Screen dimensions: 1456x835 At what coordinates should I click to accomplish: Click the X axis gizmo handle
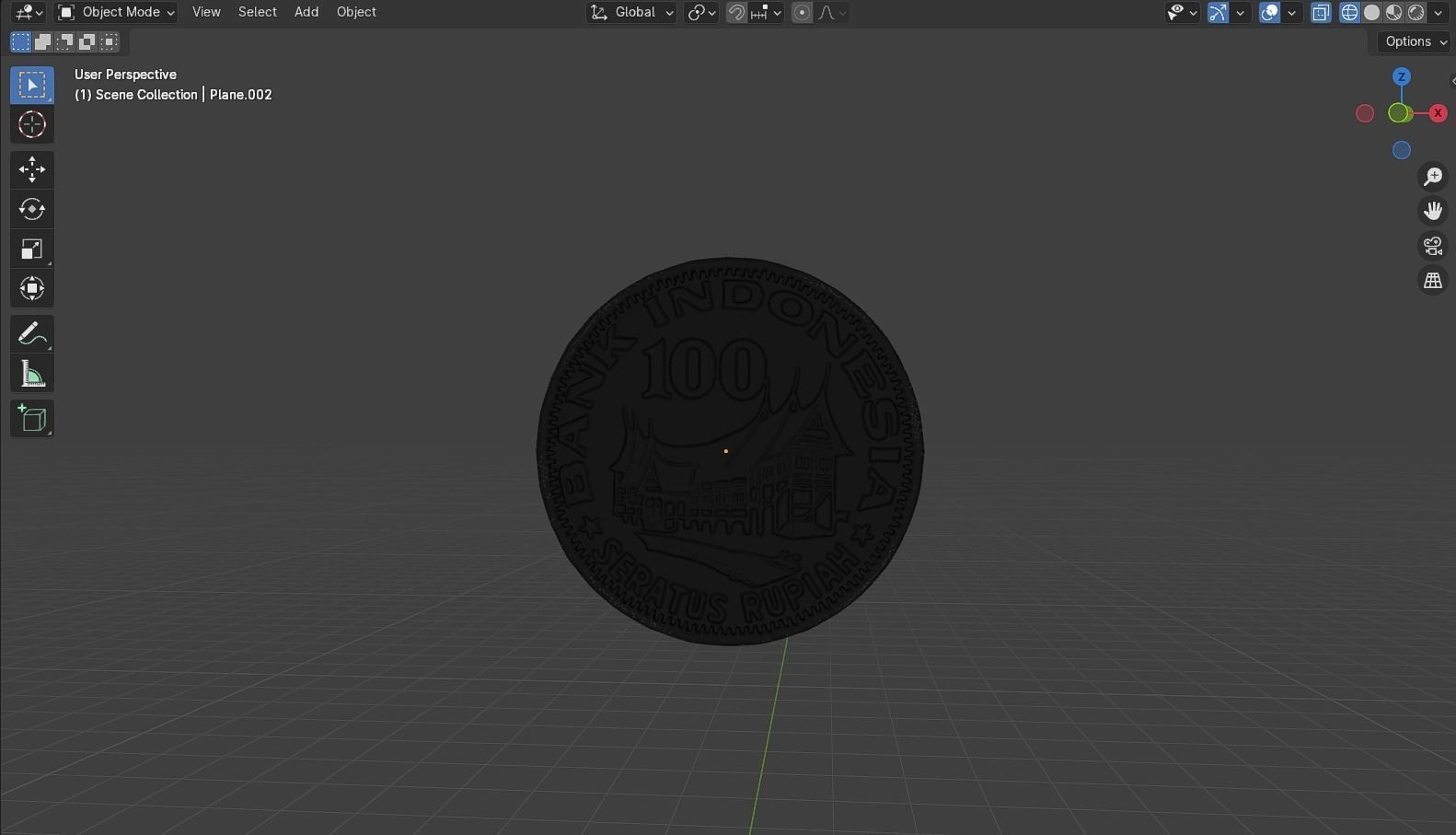[1438, 113]
